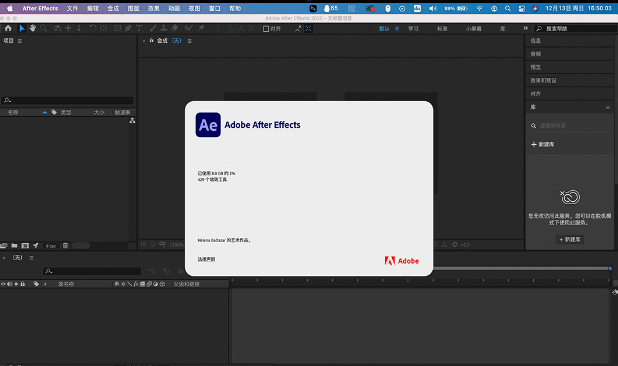Viewport: 618px width, 366px height.
Task: Toggle the shy switch column icon
Action: click(117, 284)
